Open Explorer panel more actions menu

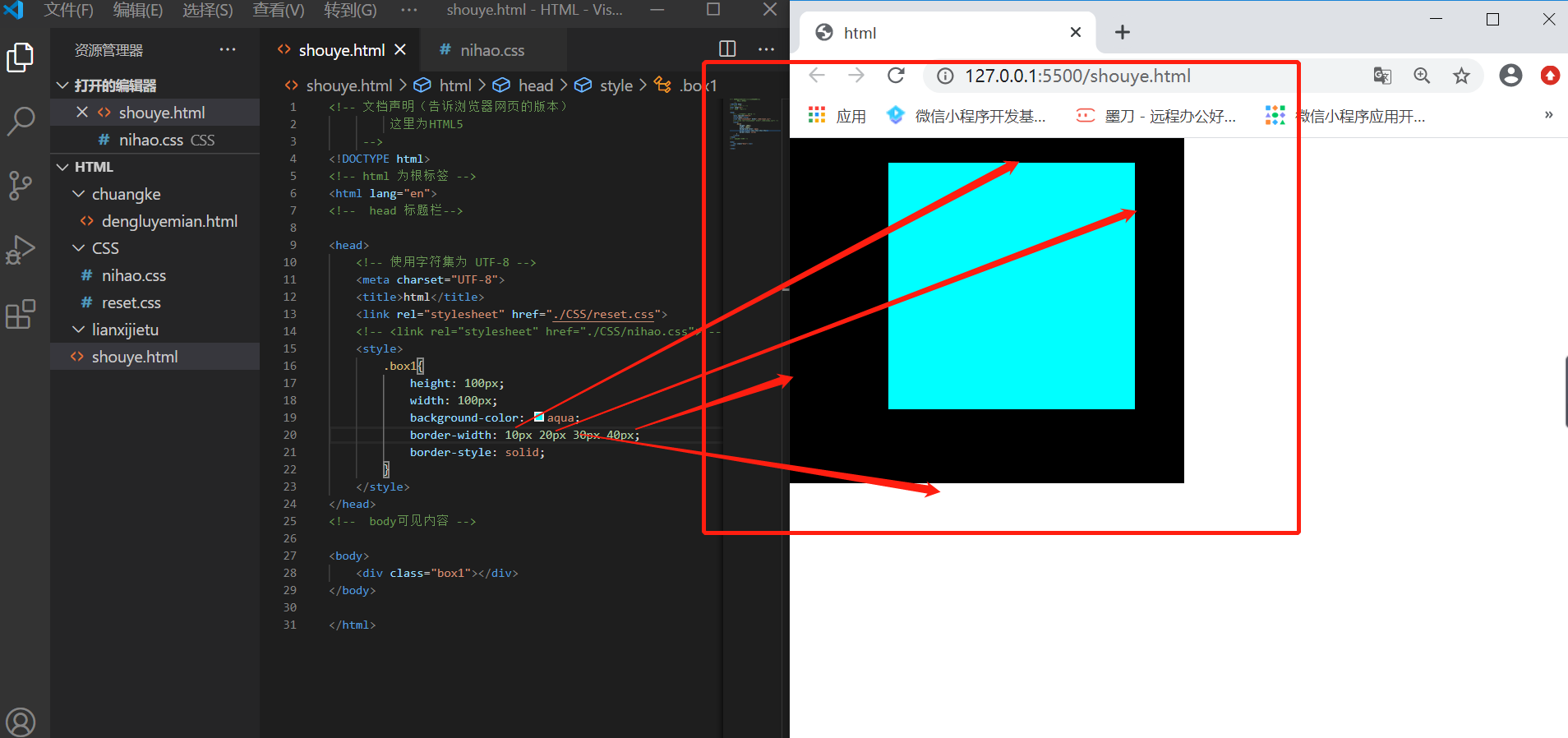pyautogui.click(x=228, y=50)
